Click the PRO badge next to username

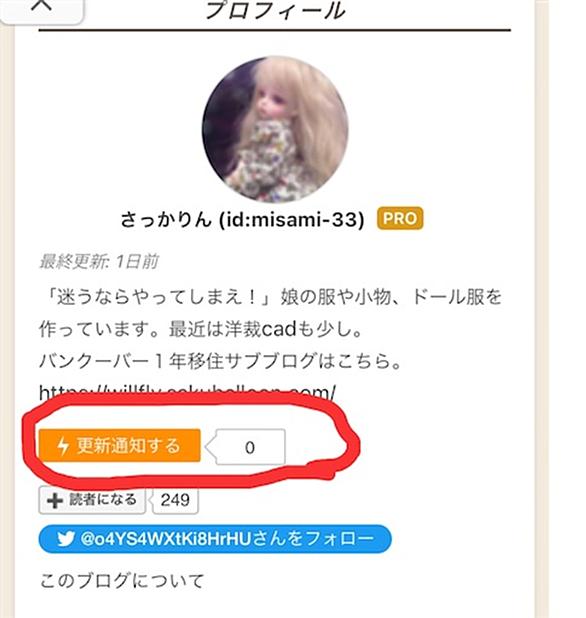pos(400,218)
